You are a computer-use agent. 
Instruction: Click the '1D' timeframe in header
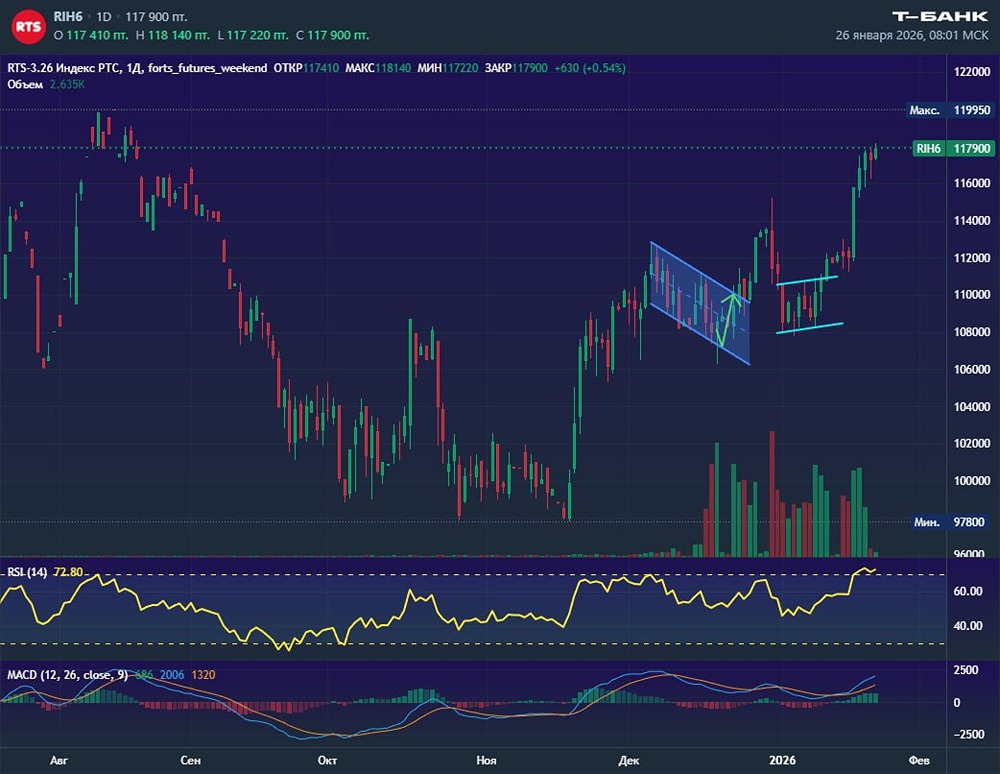pyautogui.click(x=103, y=17)
